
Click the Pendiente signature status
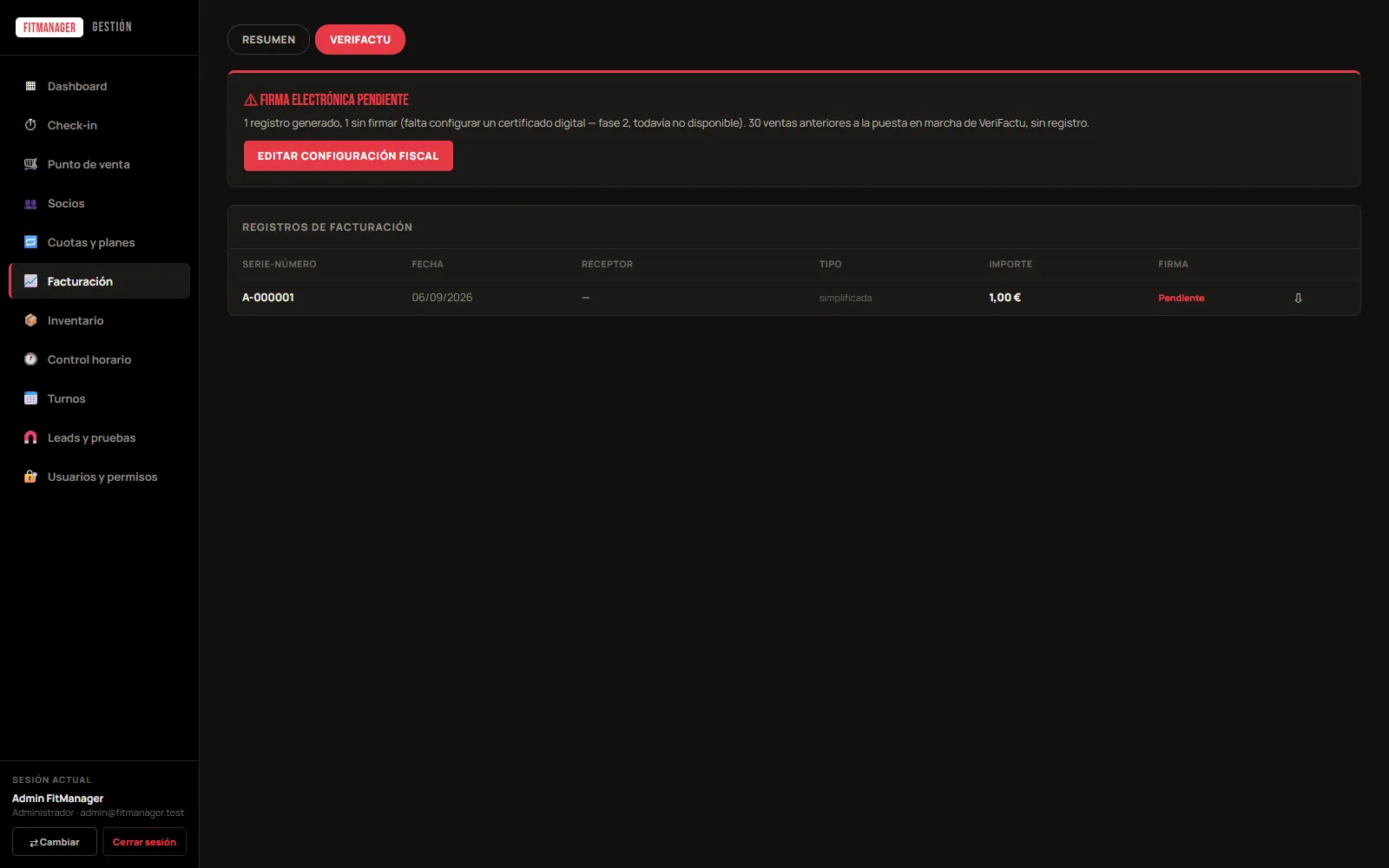[x=1182, y=298]
